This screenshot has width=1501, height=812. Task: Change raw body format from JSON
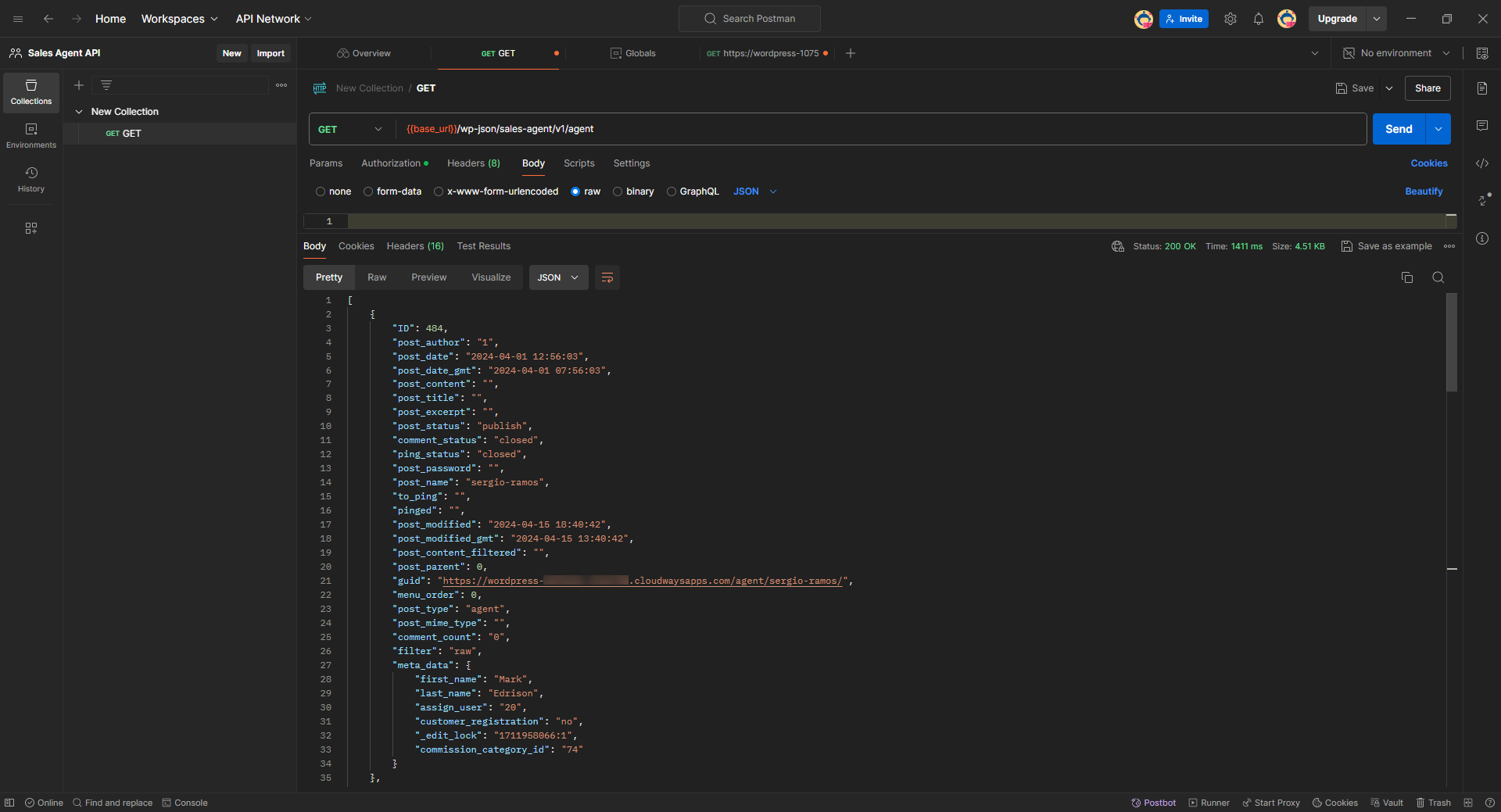coord(755,191)
